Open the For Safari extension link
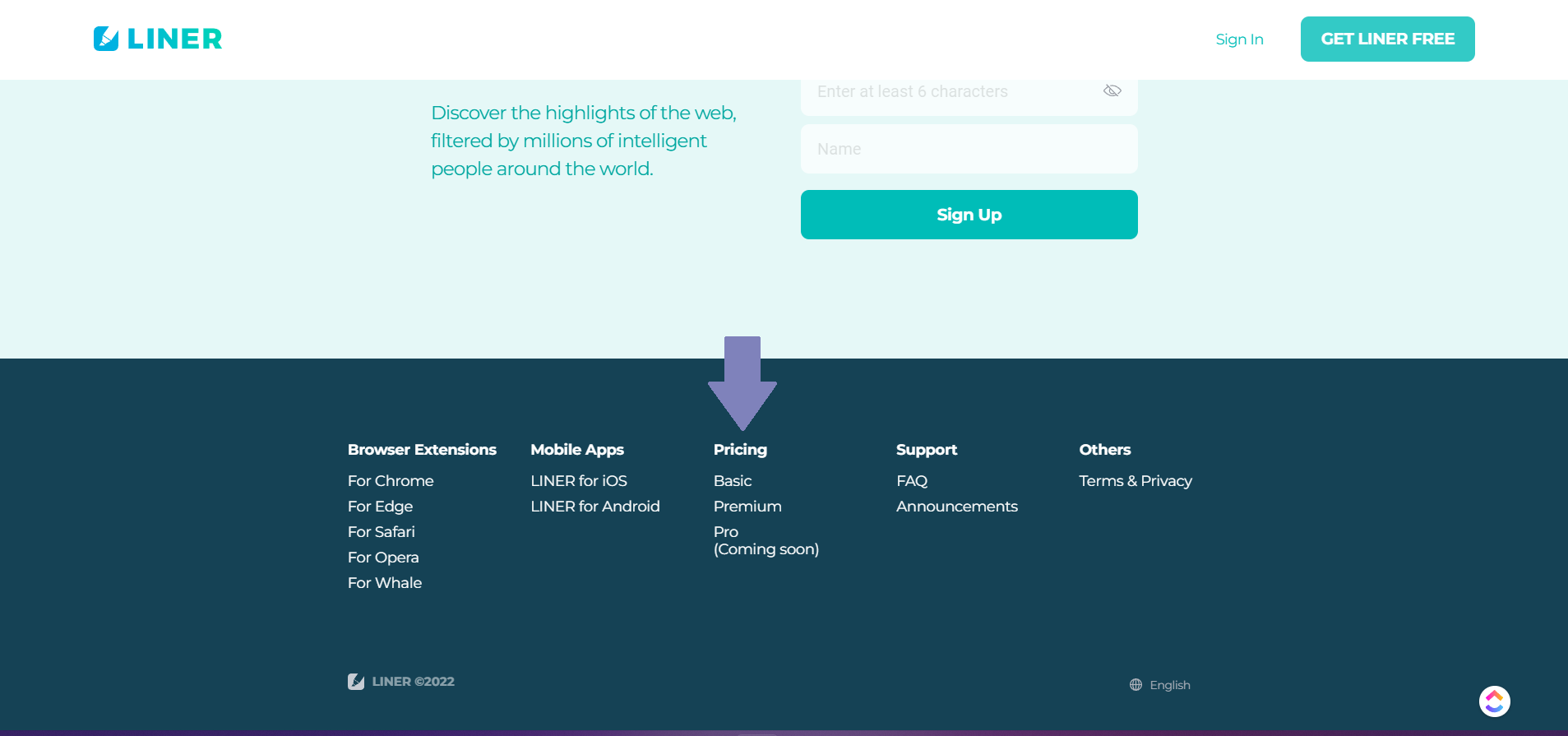 [x=382, y=532]
